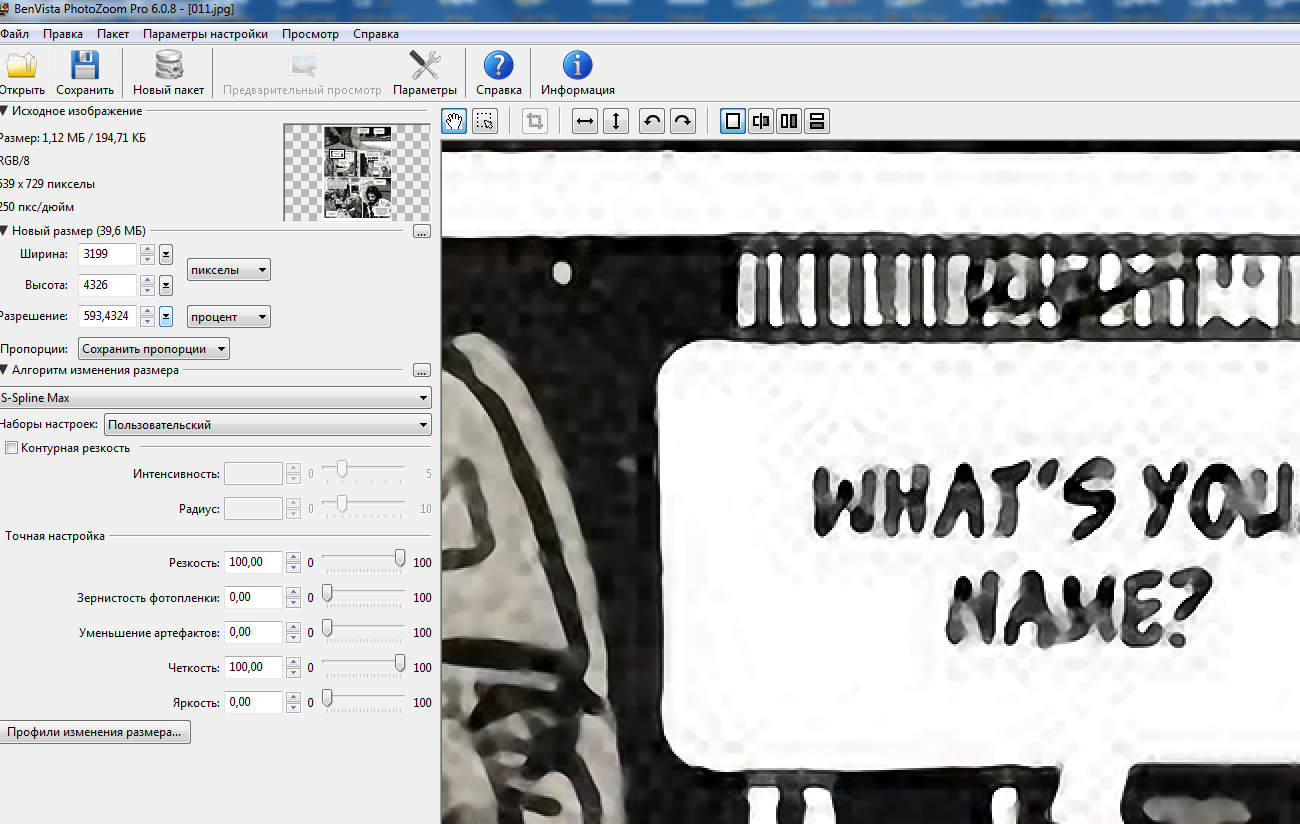Click the Разрешение value input field
This screenshot has width=1300, height=824.
click(107, 316)
